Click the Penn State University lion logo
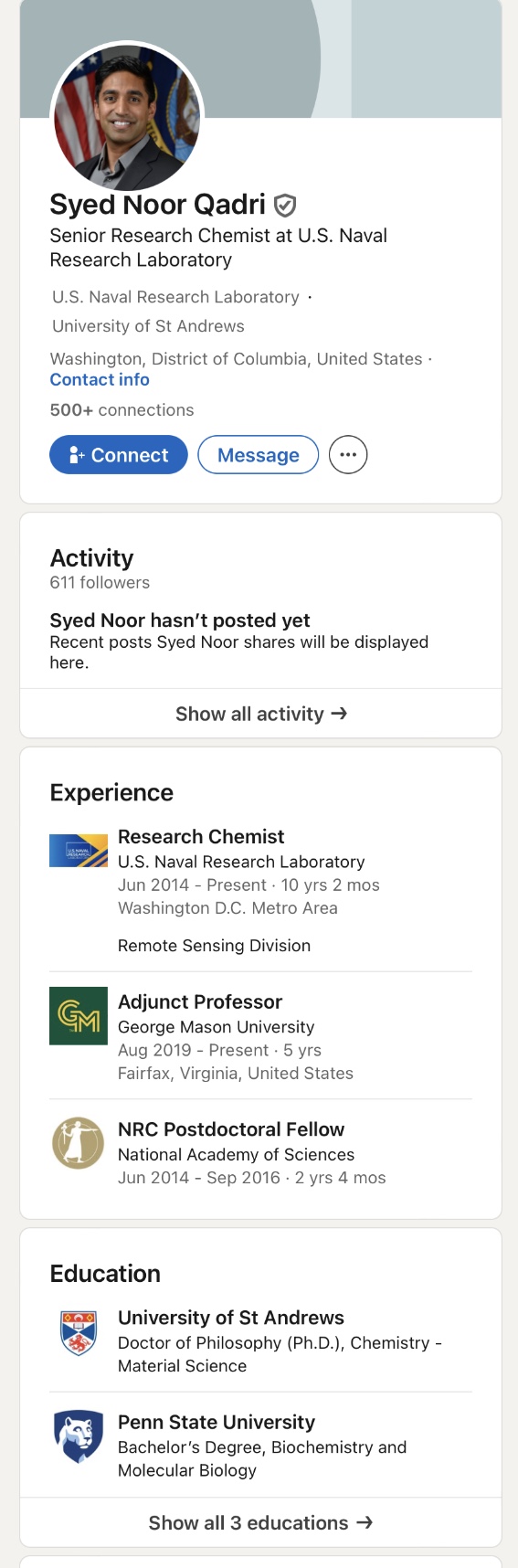This screenshot has width=518, height=1568. click(x=79, y=1436)
